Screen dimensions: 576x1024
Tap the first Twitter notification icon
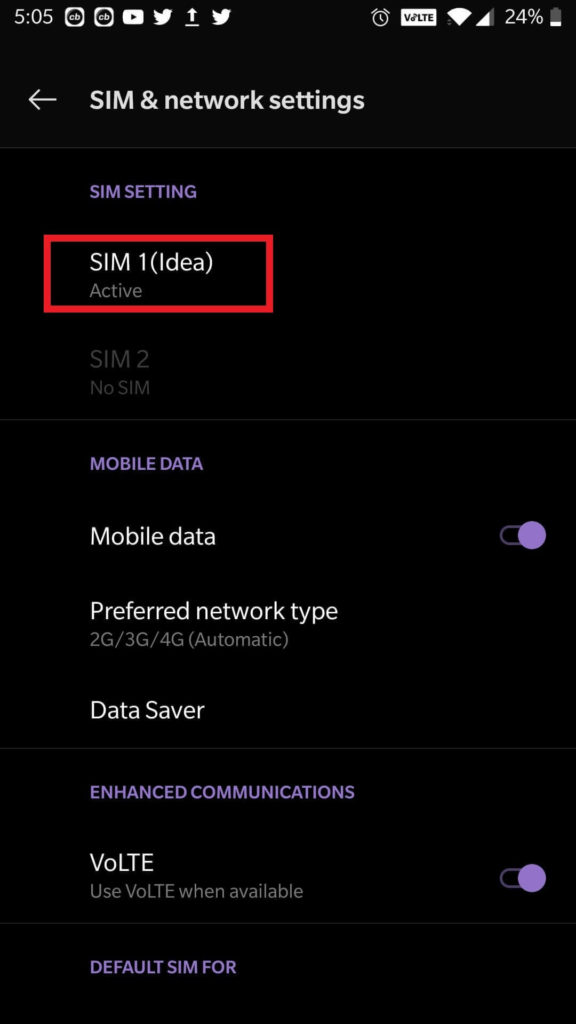pyautogui.click(x=163, y=18)
